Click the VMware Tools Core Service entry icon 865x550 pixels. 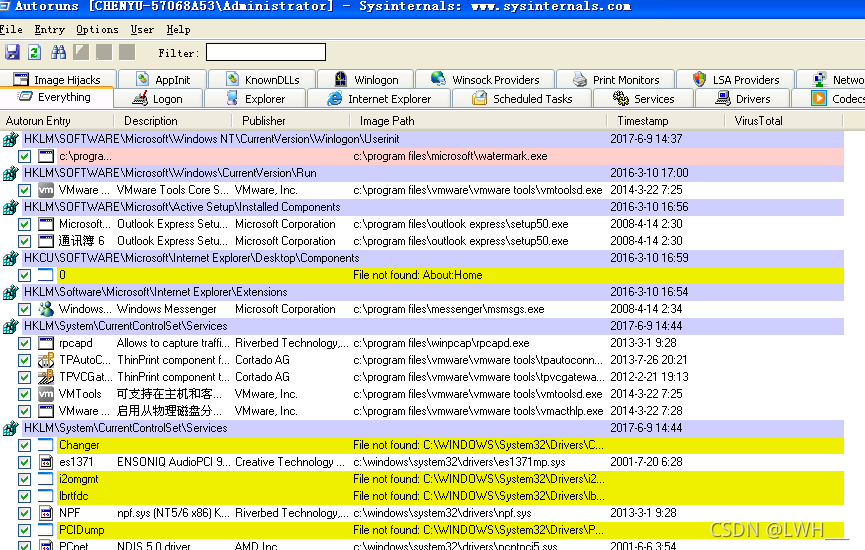click(x=46, y=190)
